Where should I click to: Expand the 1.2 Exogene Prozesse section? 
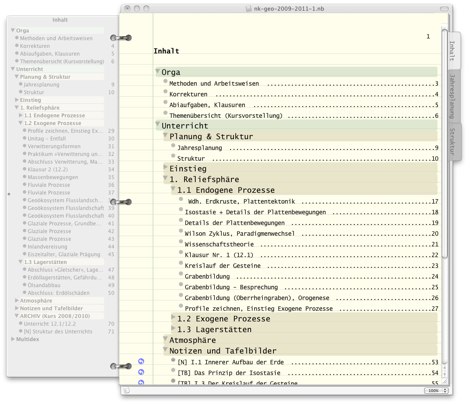(173, 317)
